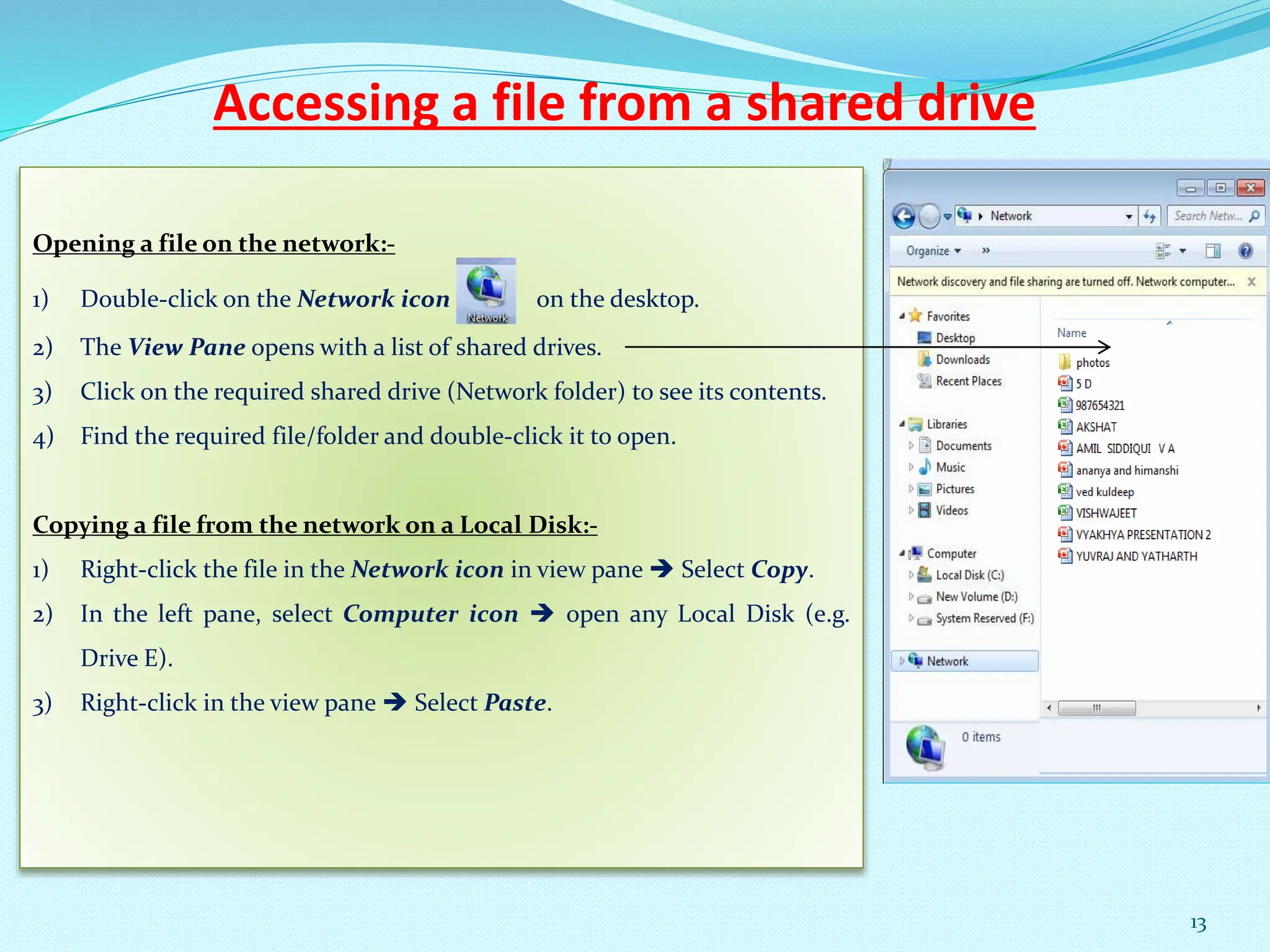Select the AKSHAT spreadsheet file
The height and width of the screenshot is (952, 1270).
tap(1096, 427)
